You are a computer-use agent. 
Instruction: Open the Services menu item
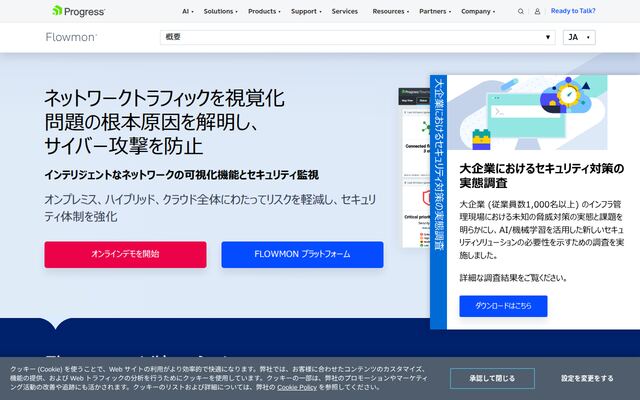344,11
